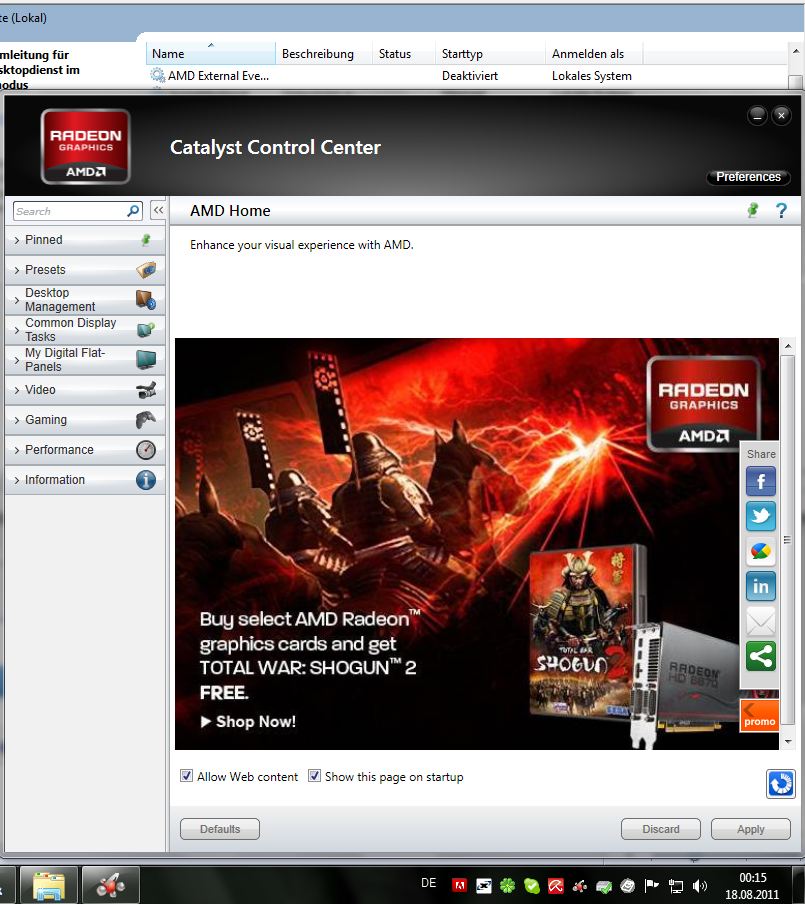Open help with the question mark icon

coord(781,210)
